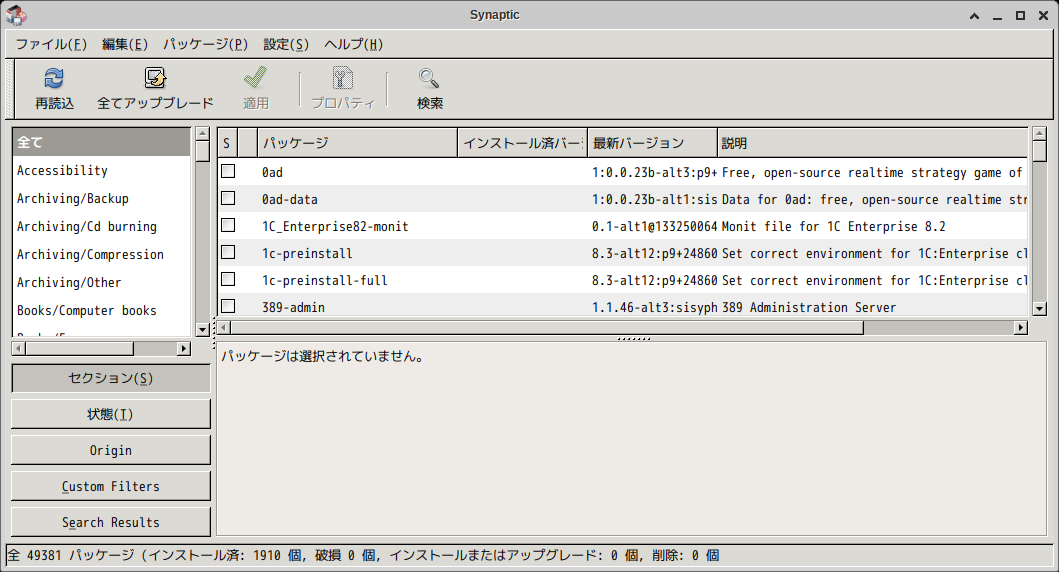
Task: Mark the 1c-preinstall-full package checkbox
Action: pyautogui.click(x=228, y=280)
